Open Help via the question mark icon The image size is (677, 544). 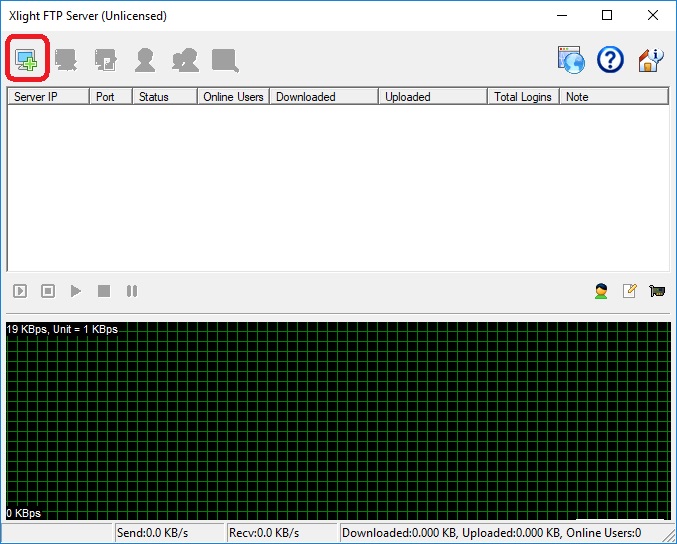[x=610, y=60]
